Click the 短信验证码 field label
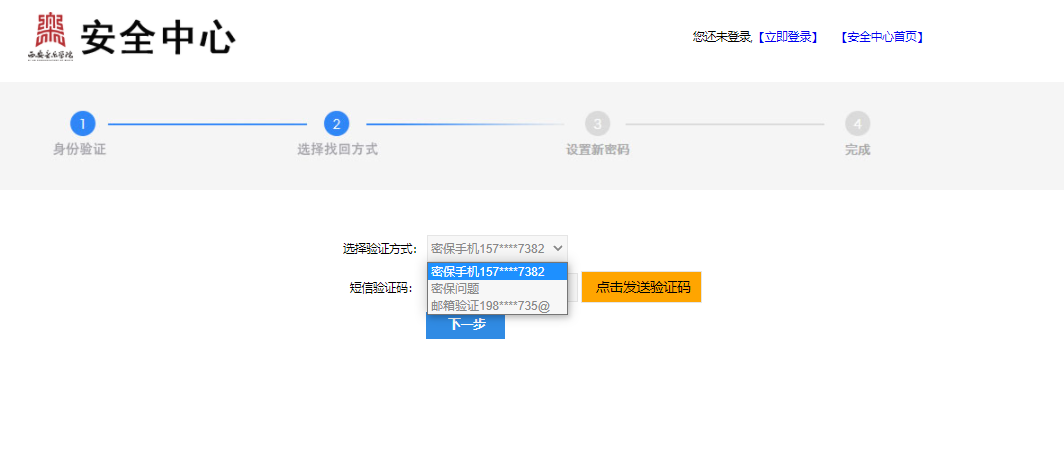 pos(380,288)
